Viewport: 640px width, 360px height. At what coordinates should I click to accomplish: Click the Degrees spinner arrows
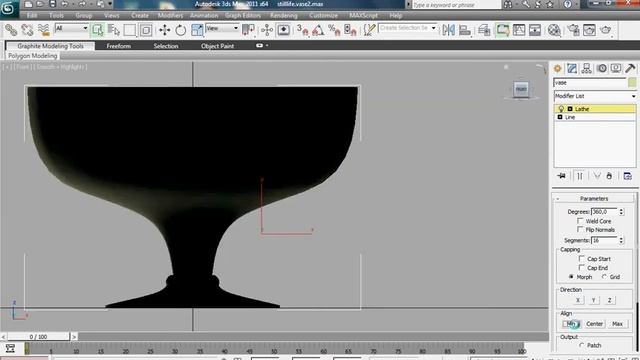click(621, 212)
